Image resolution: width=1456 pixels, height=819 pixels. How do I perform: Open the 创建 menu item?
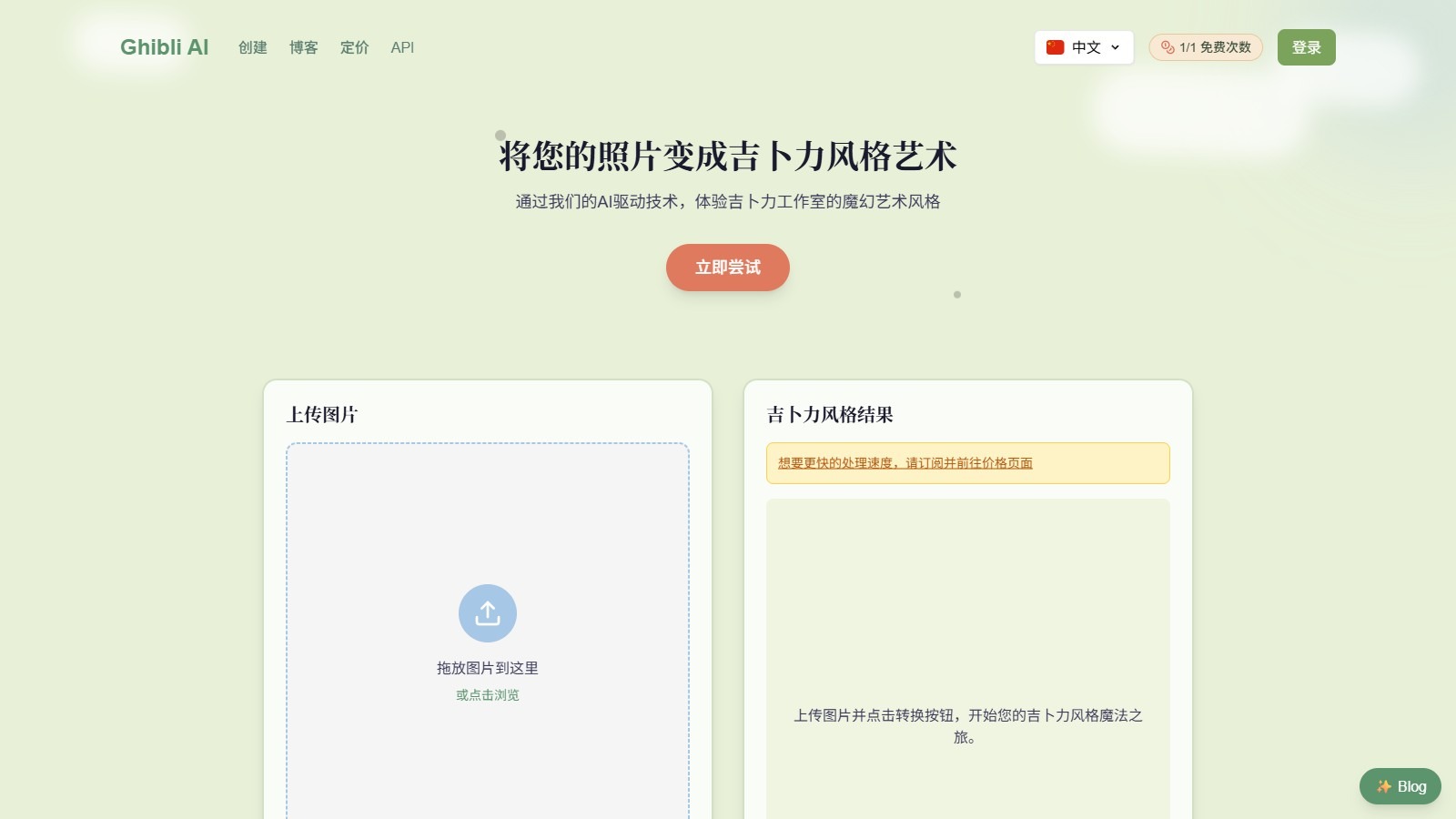coord(252,47)
